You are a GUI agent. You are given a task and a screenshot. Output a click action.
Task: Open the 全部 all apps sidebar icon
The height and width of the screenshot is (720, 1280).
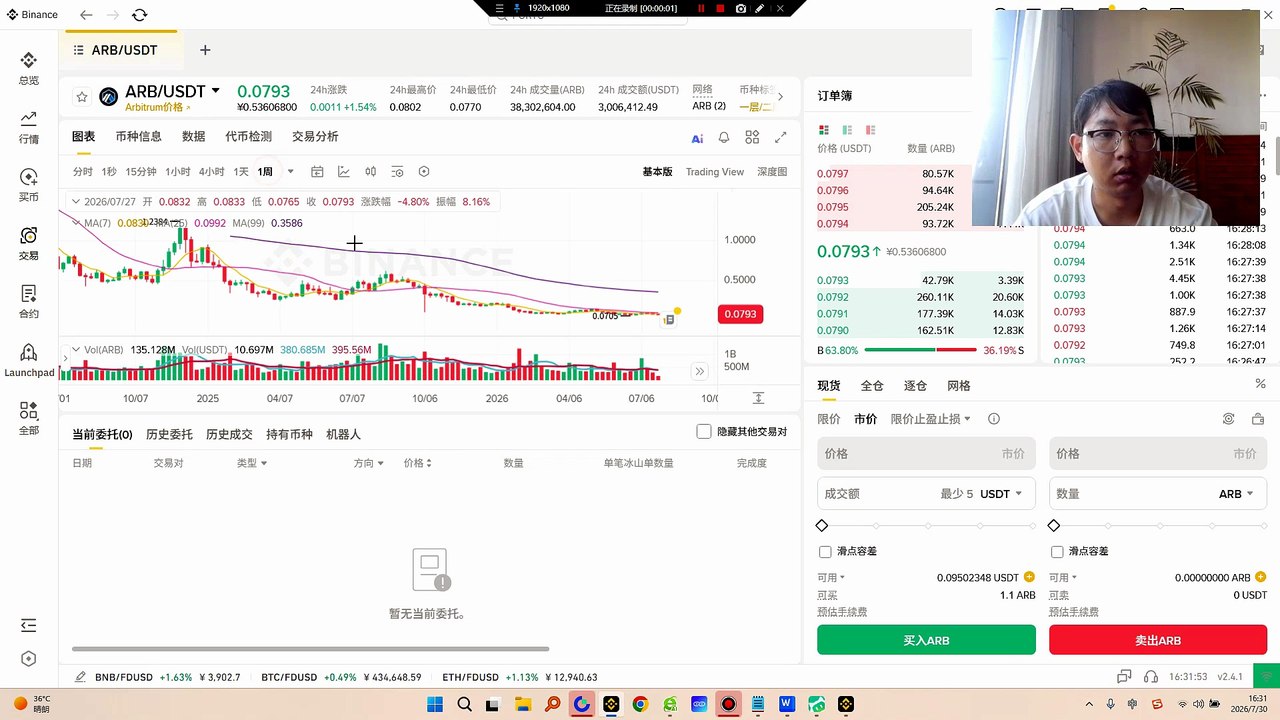[28, 419]
